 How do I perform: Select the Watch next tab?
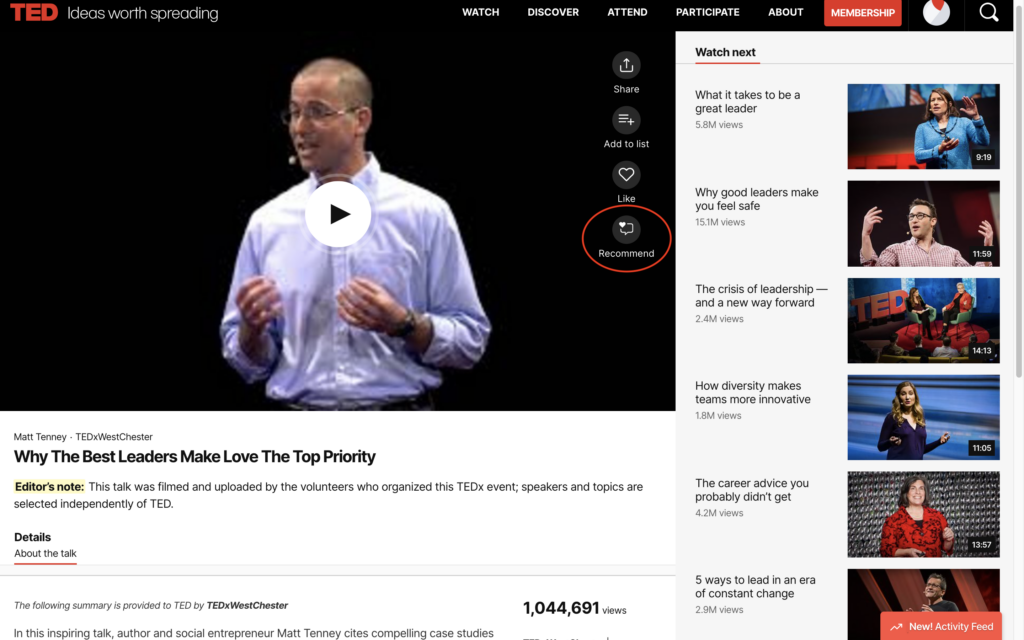click(725, 52)
